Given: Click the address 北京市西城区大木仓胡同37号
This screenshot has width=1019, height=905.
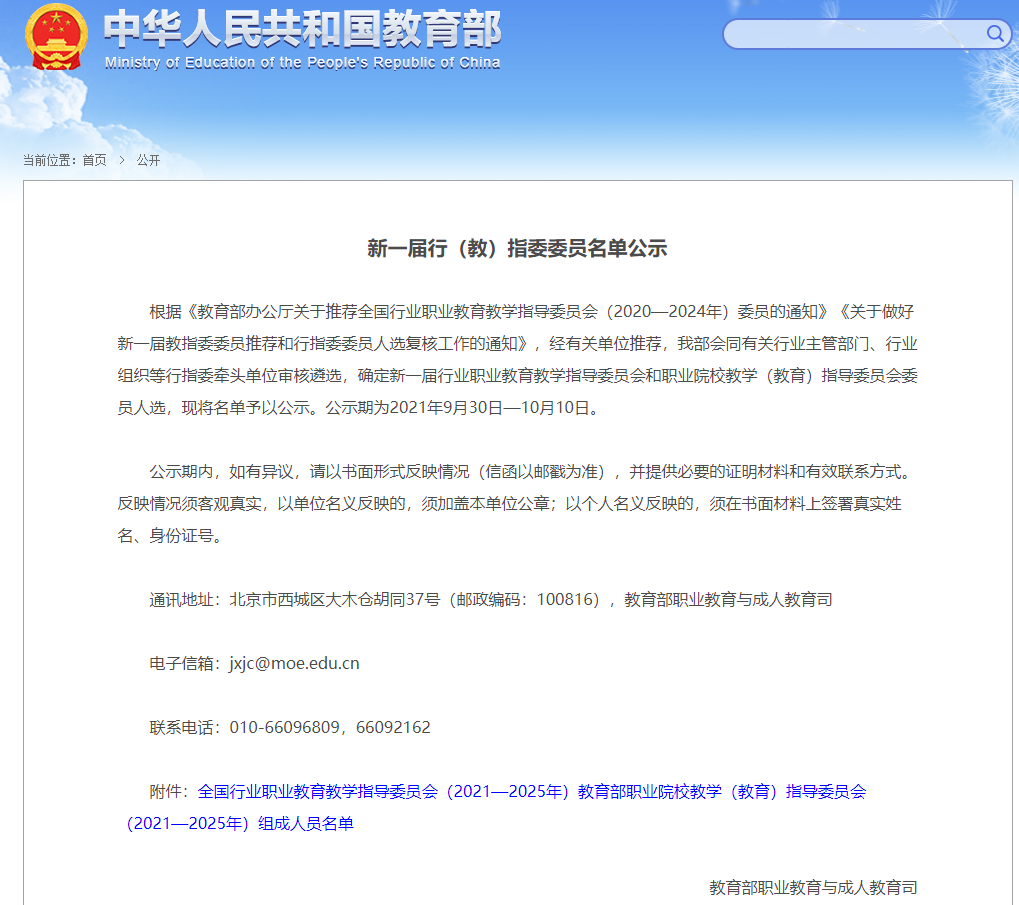Looking at the screenshot, I should coord(335,599).
